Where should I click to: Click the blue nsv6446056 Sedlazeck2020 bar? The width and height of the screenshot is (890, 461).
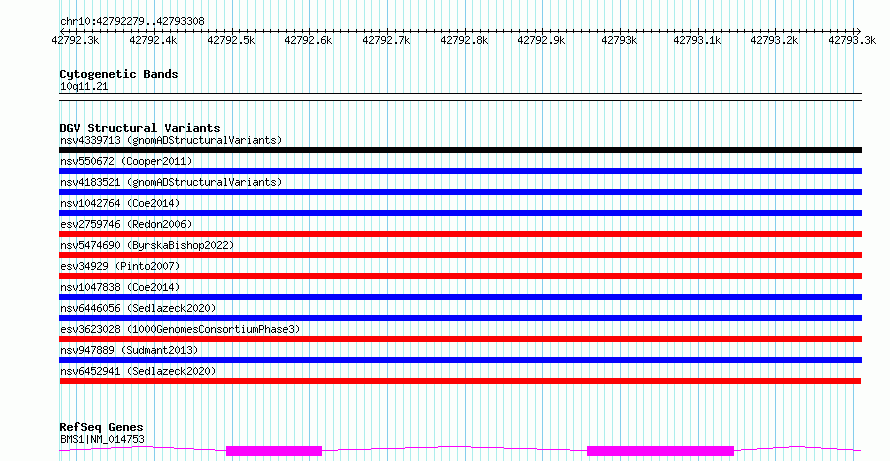click(460, 318)
